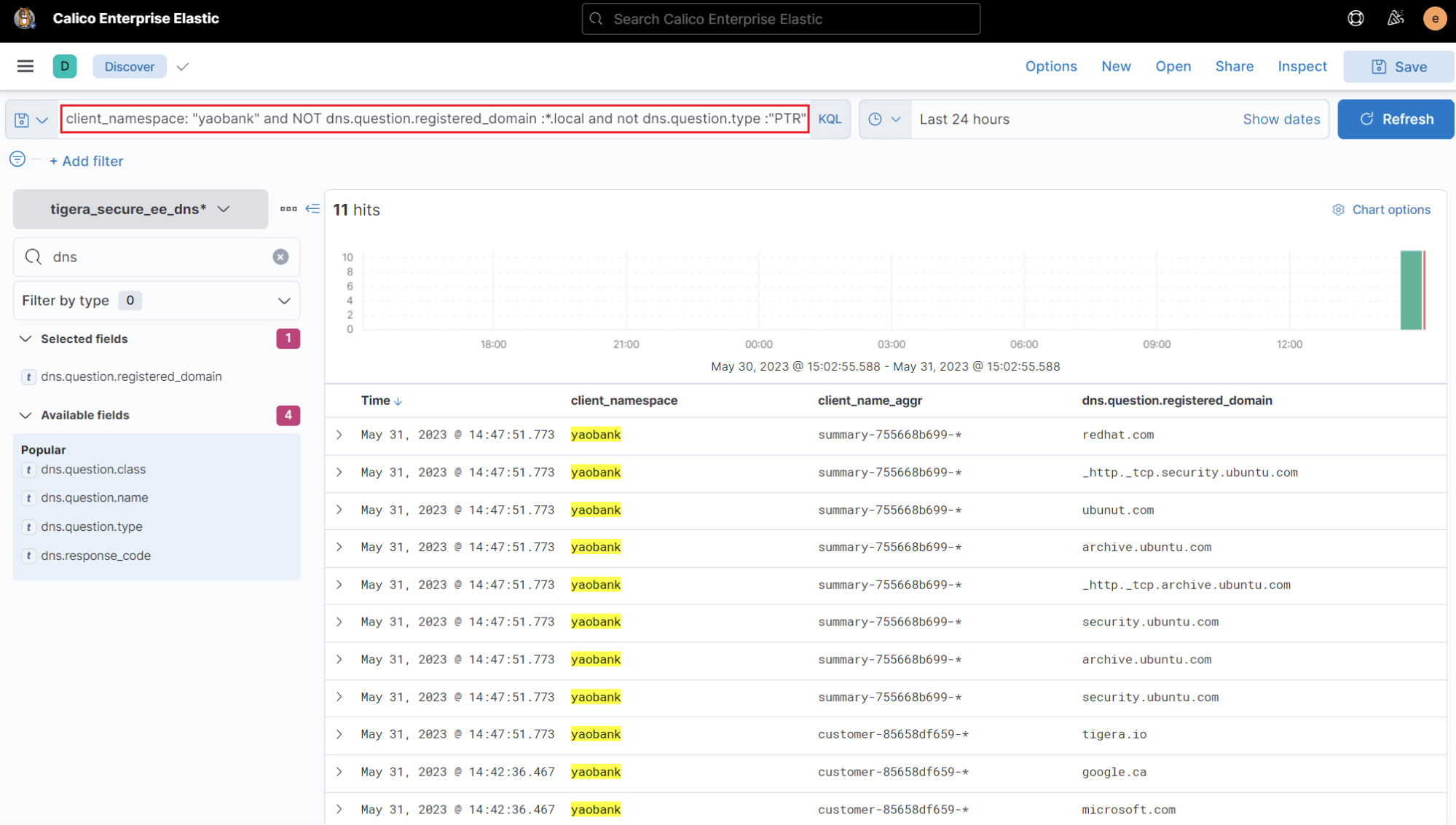Click the Elastic logo in the header
The height and width of the screenshot is (825, 1456).
pos(25,19)
